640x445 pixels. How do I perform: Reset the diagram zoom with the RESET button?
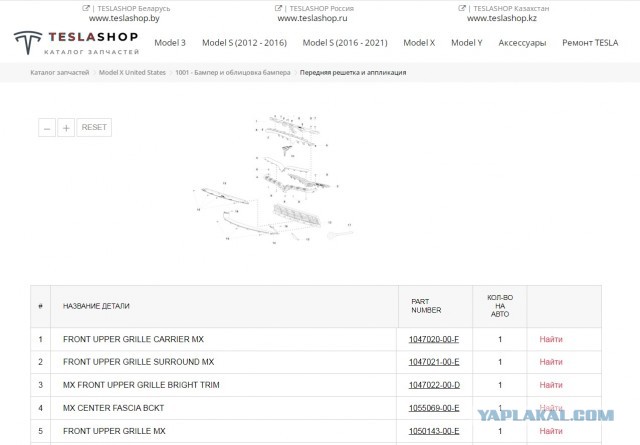[x=94, y=127]
